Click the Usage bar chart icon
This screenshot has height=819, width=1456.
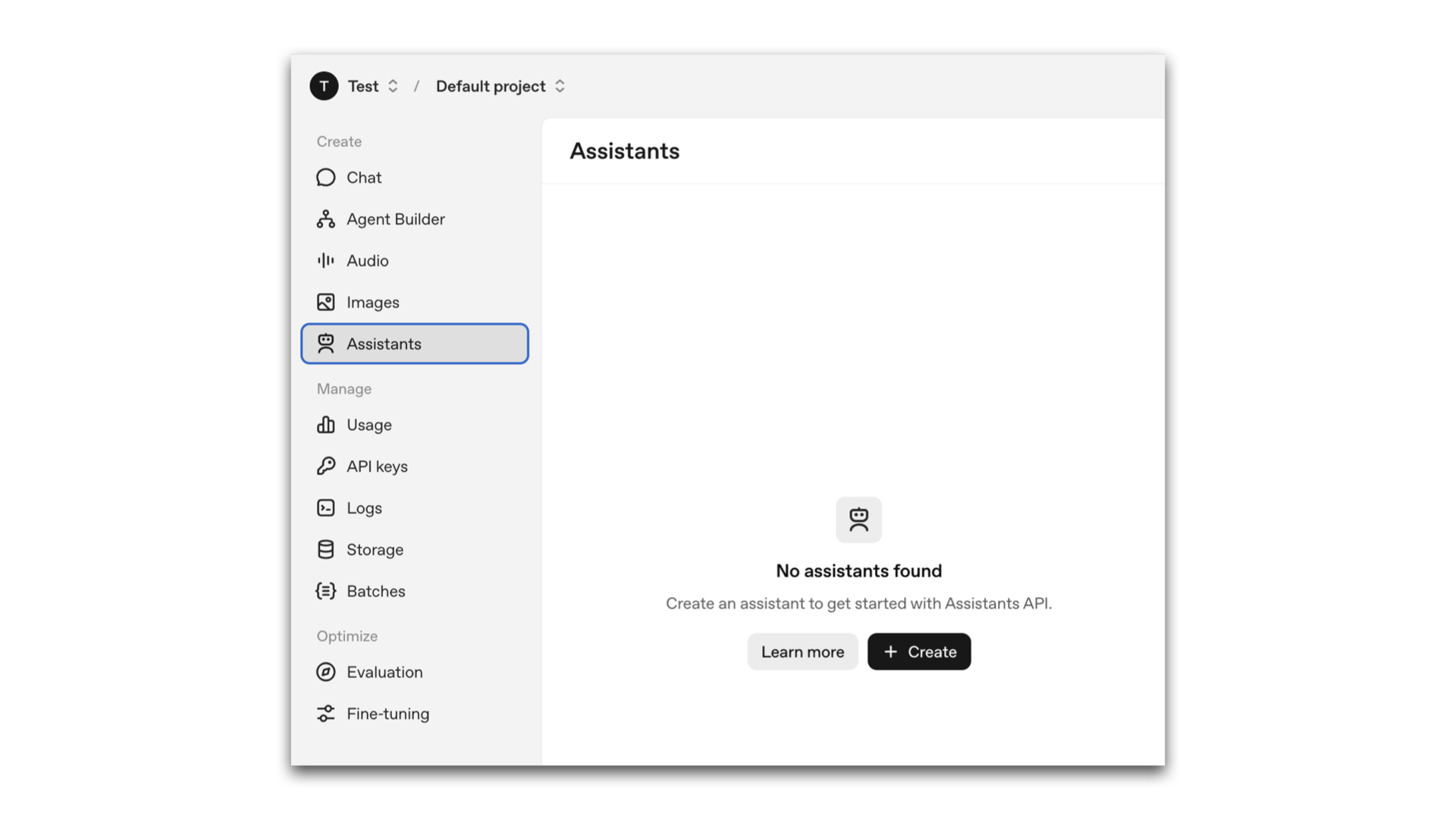click(325, 425)
